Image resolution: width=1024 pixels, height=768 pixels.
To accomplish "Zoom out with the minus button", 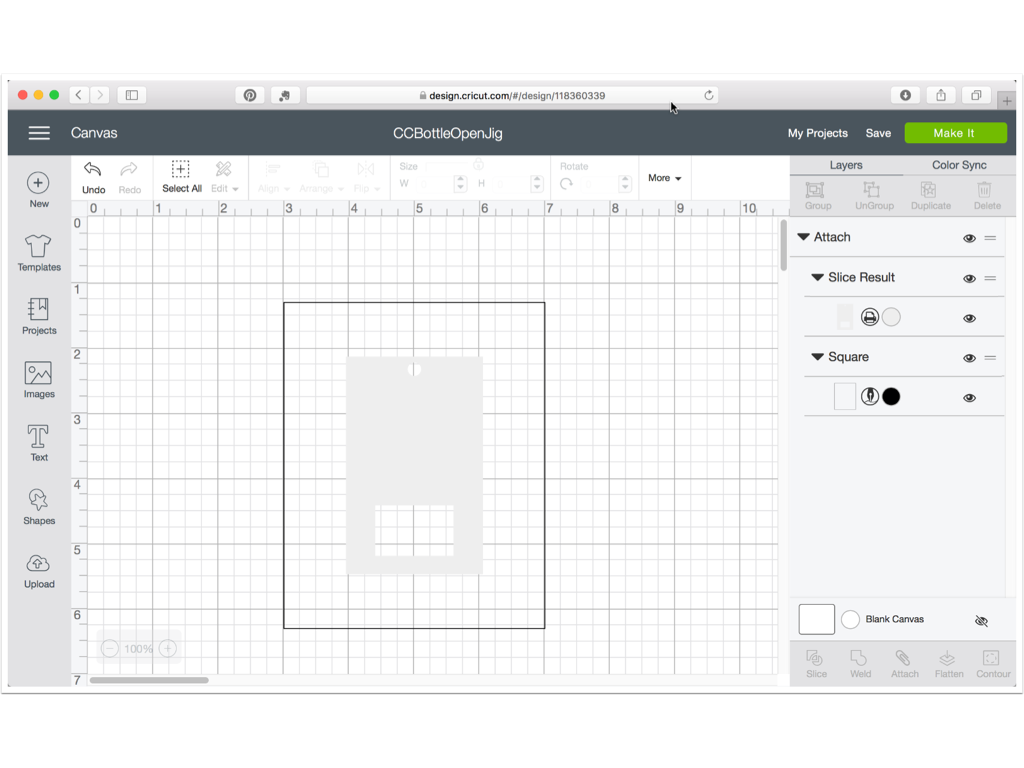I will tap(109, 648).
